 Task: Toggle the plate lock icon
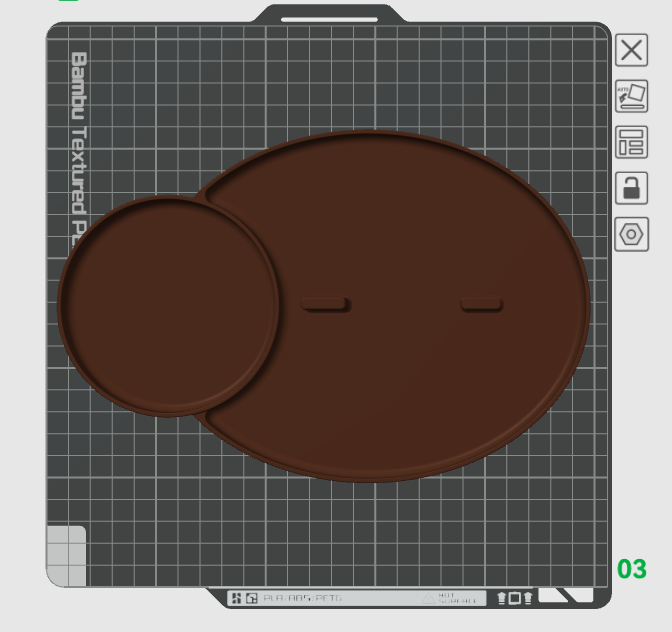pyautogui.click(x=631, y=188)
